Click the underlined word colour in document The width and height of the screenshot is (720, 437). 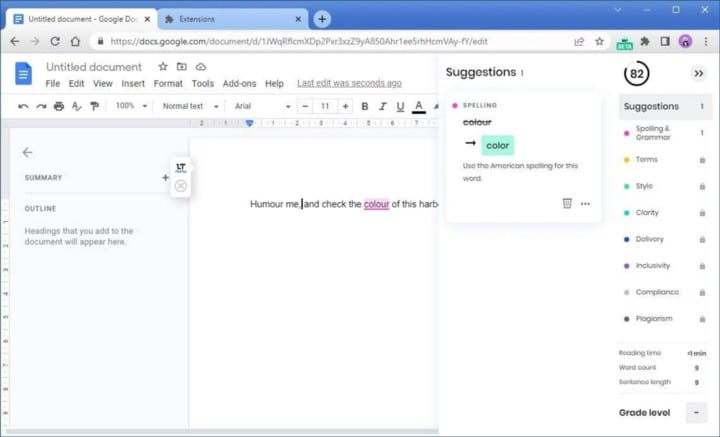coord(377,204)
